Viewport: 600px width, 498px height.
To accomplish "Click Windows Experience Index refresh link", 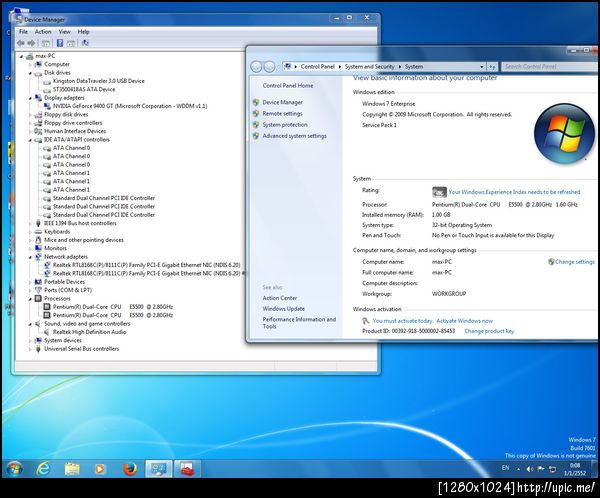I will click(x=514, y=191).
